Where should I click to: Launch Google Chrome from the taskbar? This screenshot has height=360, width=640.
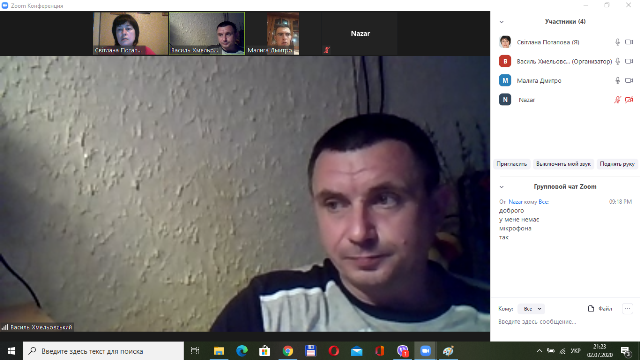pyautogui.click(x=288, y=351)
